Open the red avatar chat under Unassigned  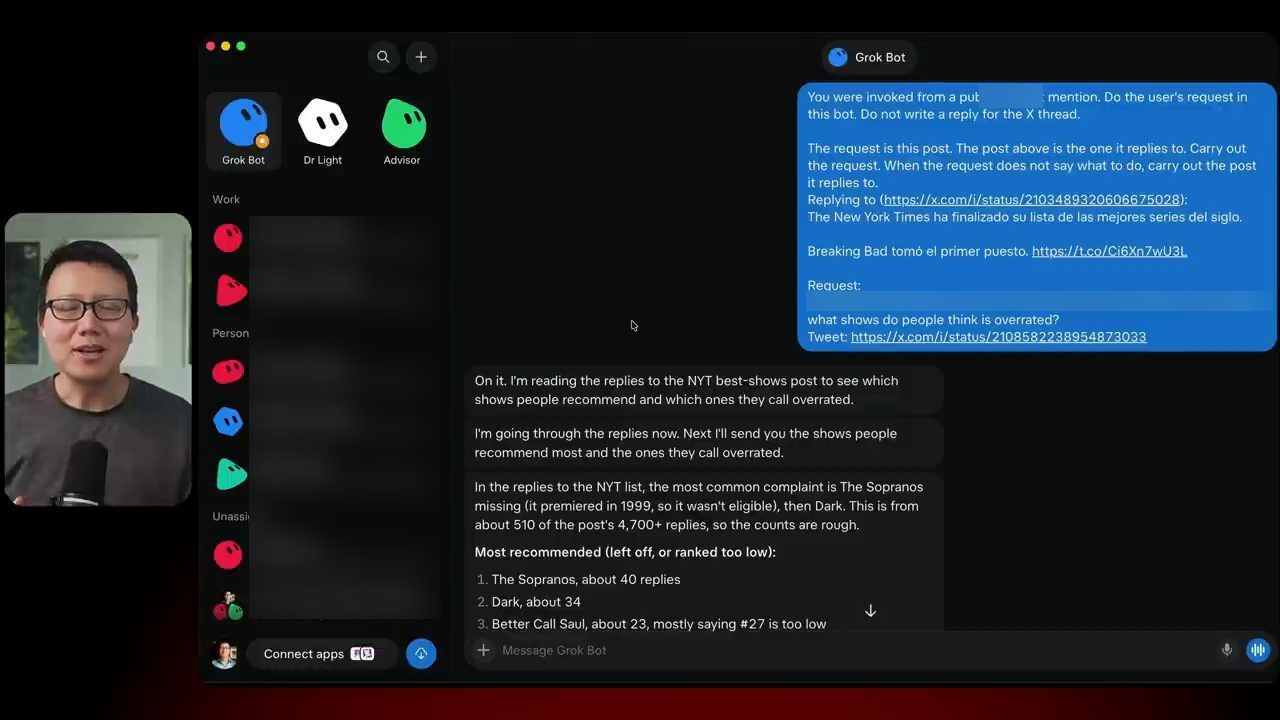pyautogui.click(x=228, y=554)
